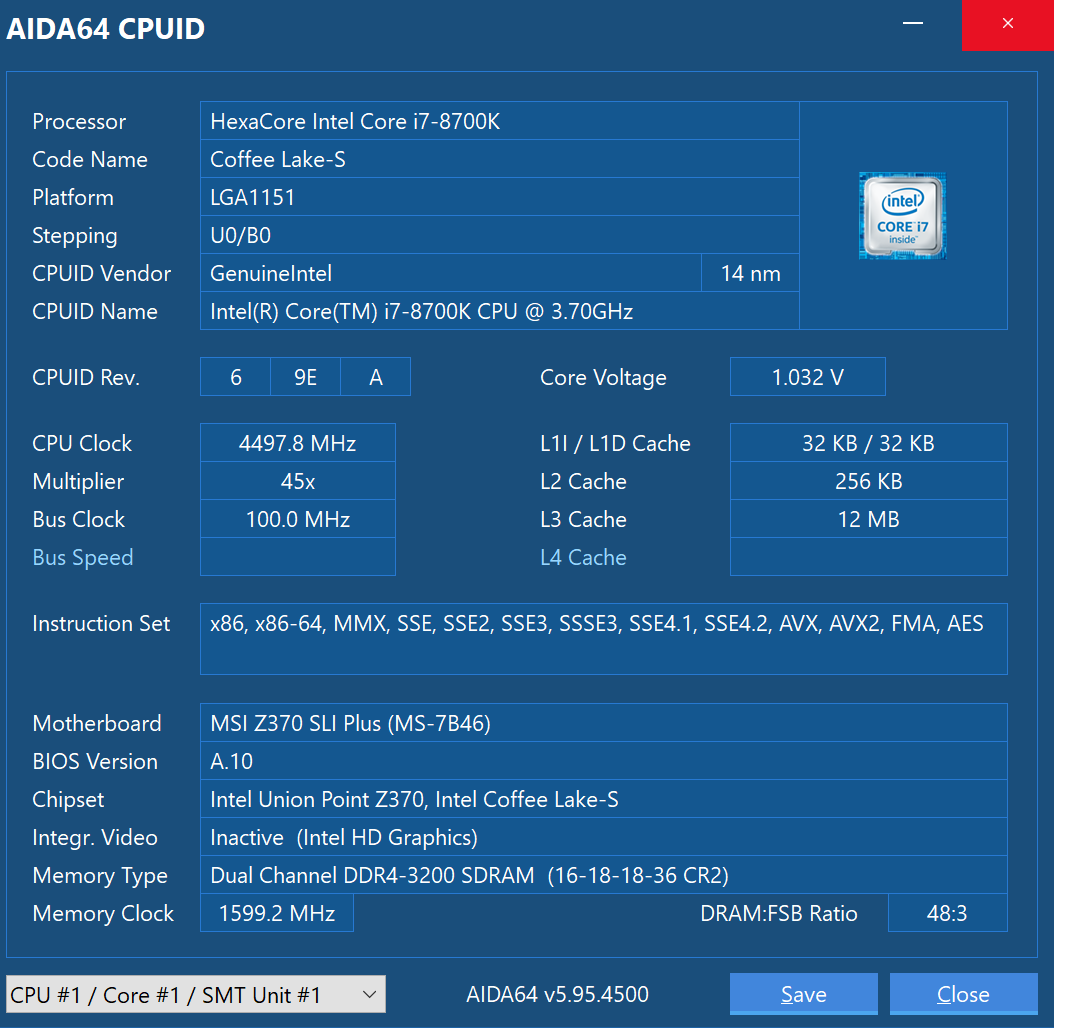Click the Save button
Viewport: 1069px width, 1028px height.
[x=804, y=994]
